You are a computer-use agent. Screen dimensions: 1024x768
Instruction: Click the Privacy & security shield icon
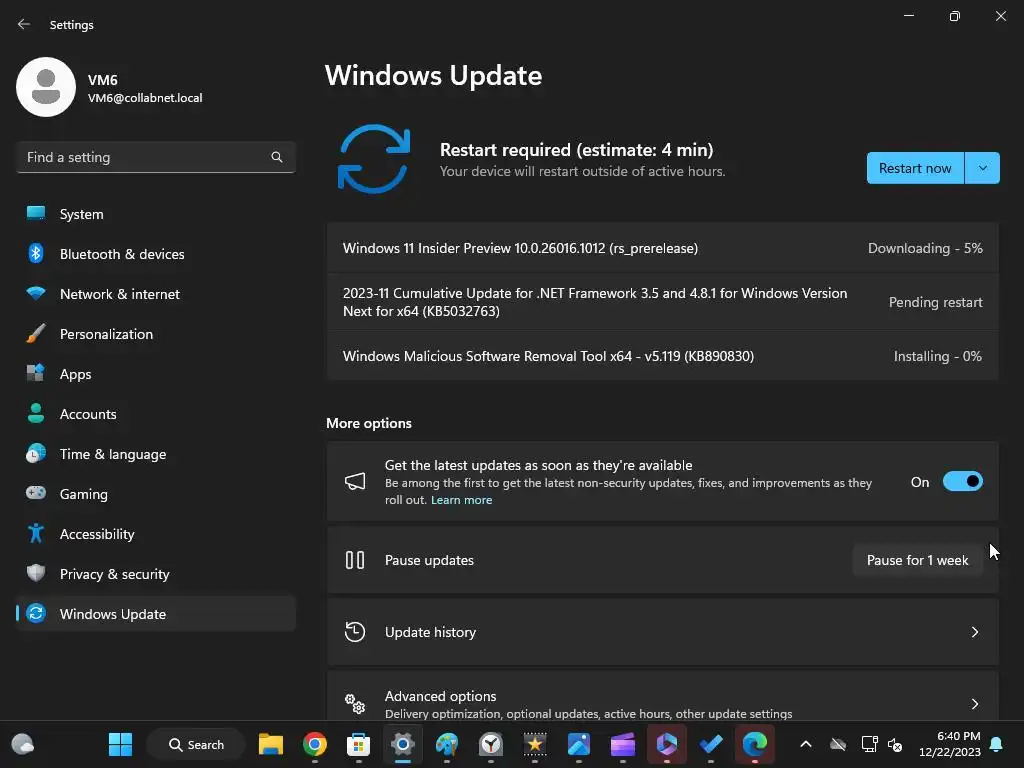pos(36,573)
